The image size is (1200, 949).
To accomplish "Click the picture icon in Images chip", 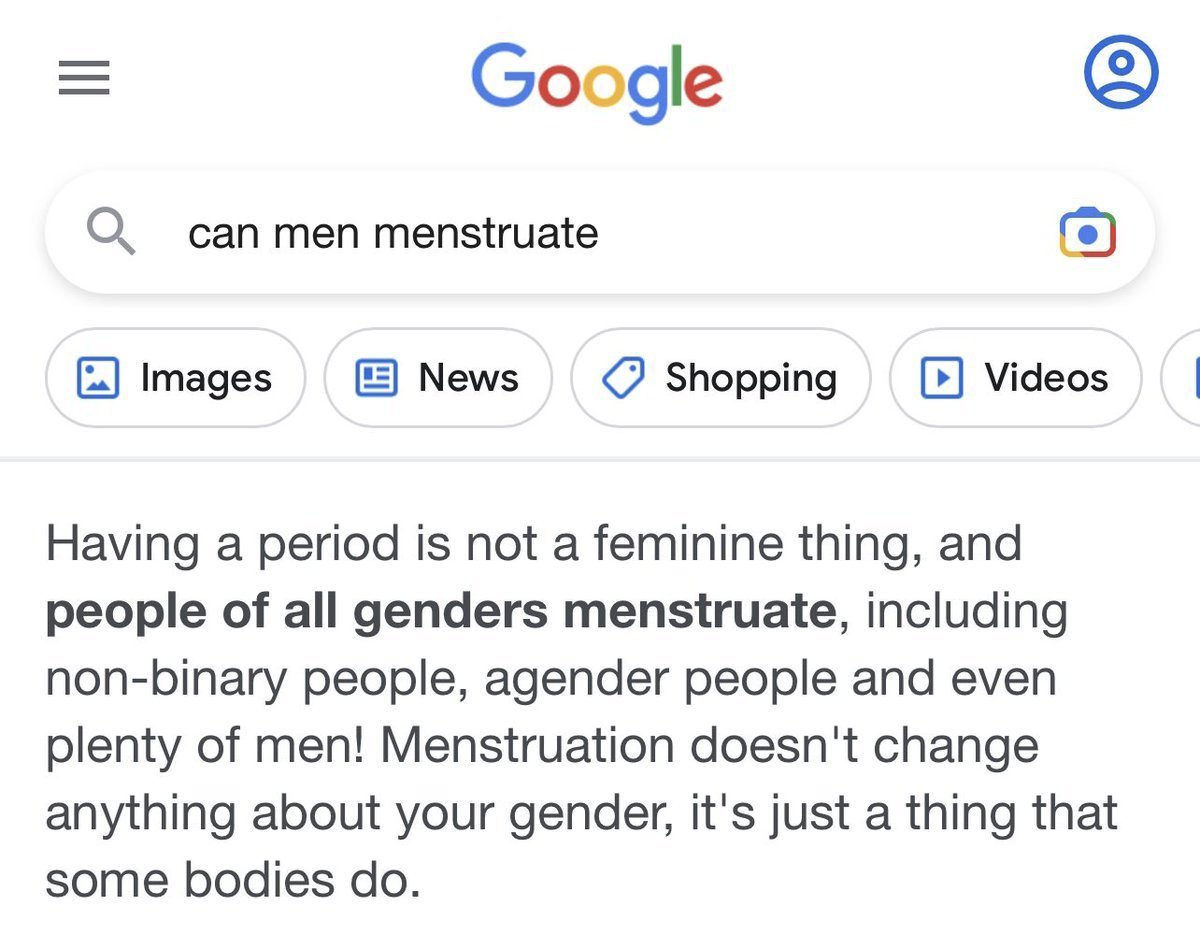I will tap(97, 378).
